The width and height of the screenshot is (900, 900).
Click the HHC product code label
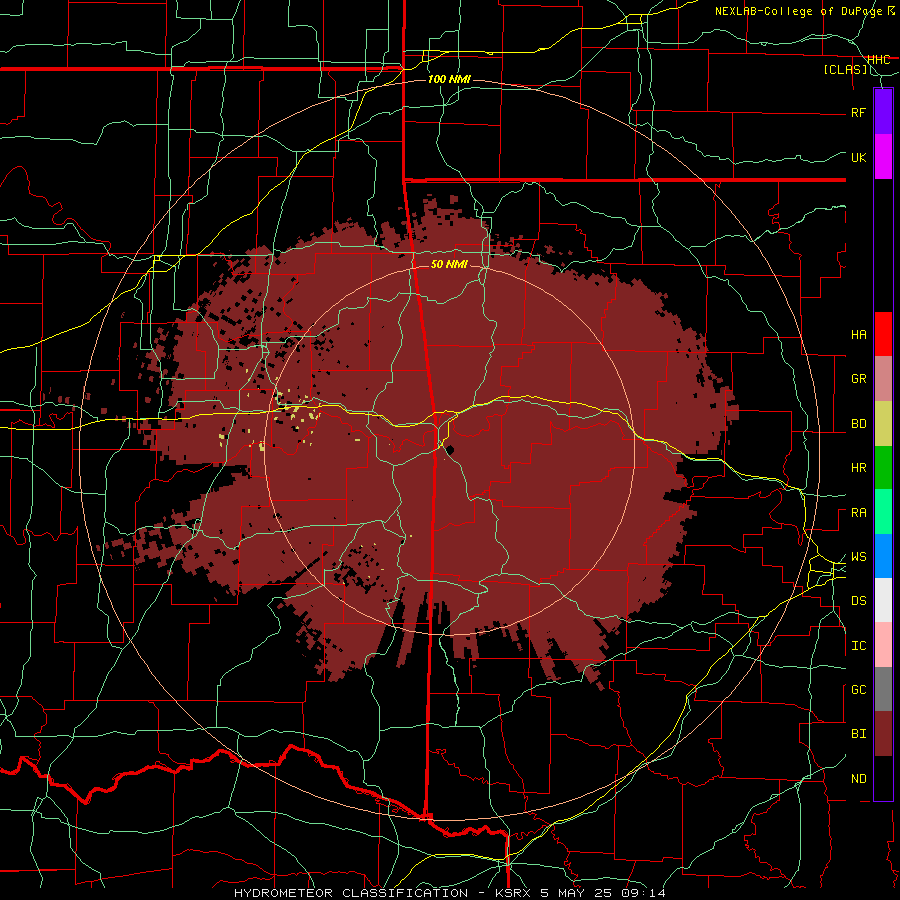[x=879, y=59]
